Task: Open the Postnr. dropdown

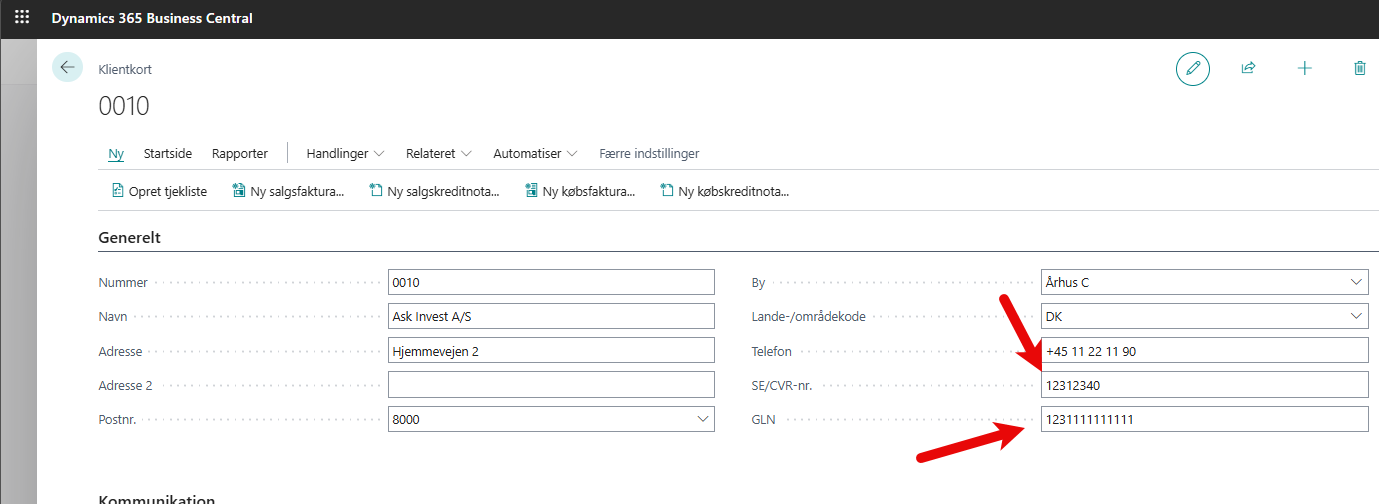Action: 702,420
